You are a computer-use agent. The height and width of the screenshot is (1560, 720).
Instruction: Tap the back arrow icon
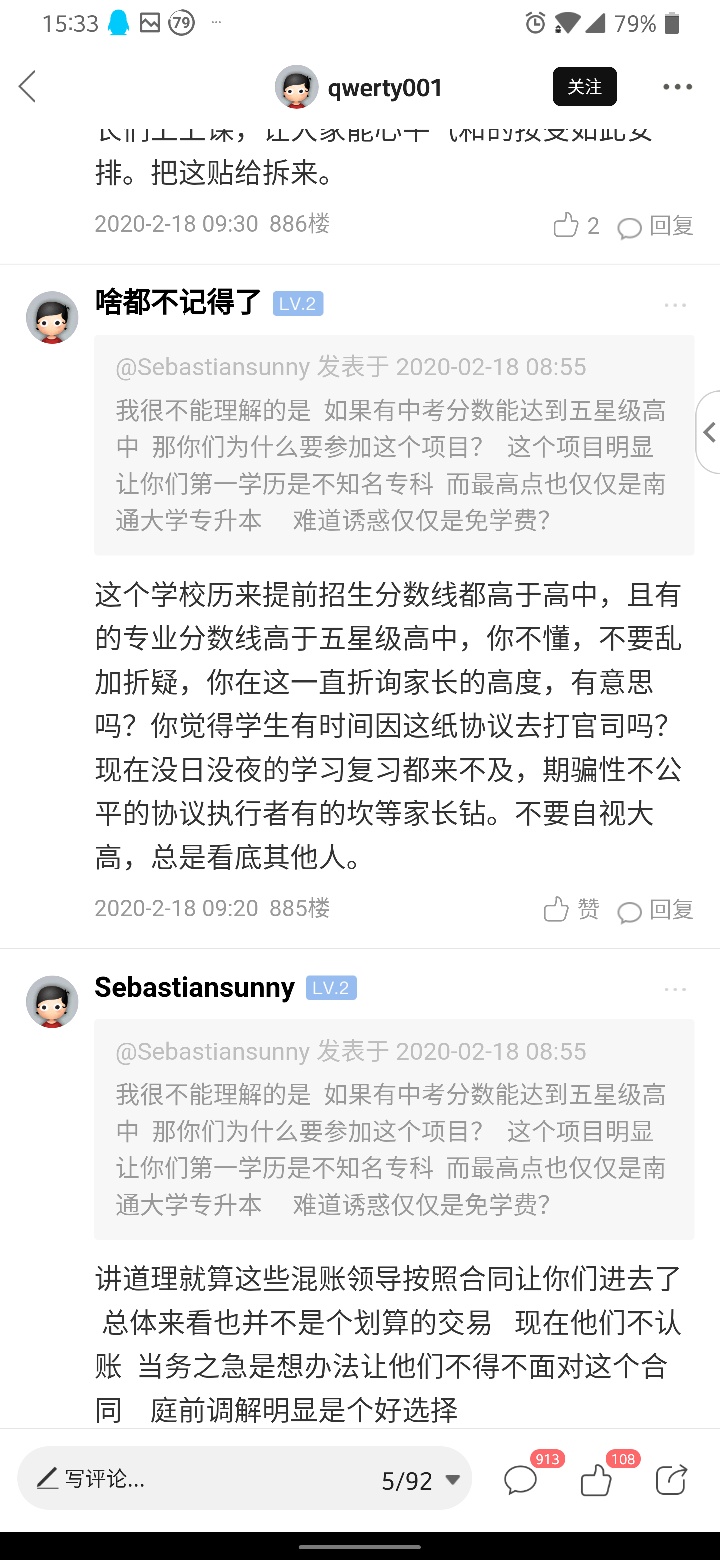pos(28,87)
